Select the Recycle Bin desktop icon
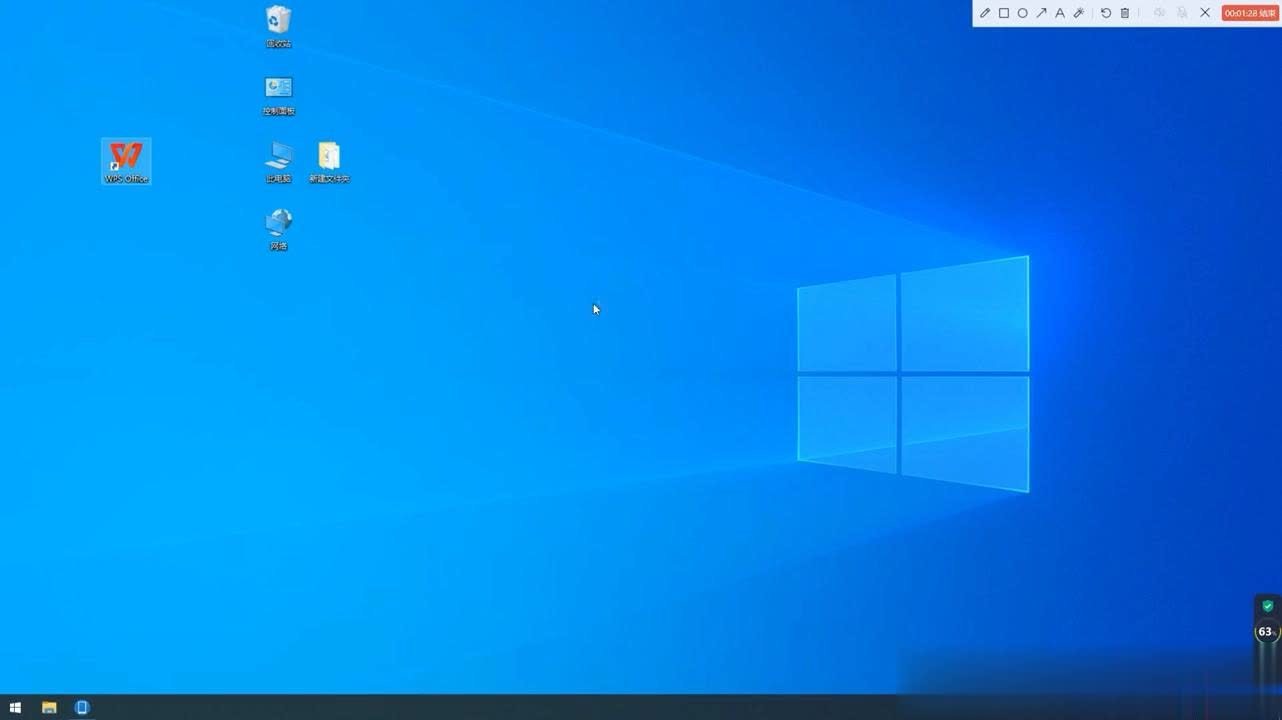The width and height of the screenshot is (1282, 720). pyautogui.click(x=278, y=25)
